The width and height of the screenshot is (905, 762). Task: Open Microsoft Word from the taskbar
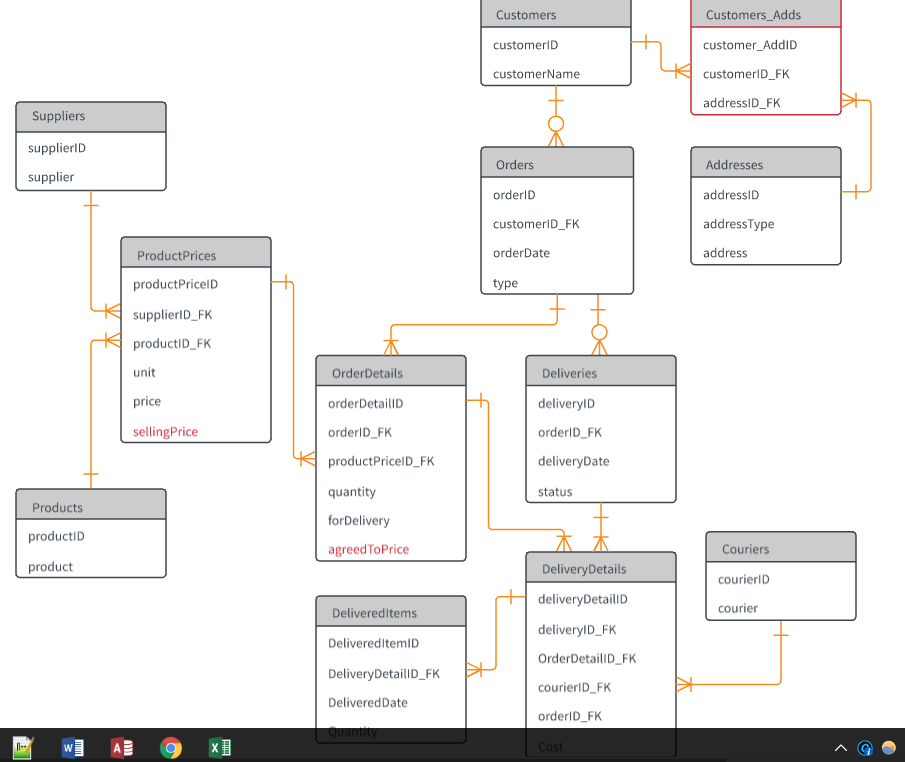point(73,748)
